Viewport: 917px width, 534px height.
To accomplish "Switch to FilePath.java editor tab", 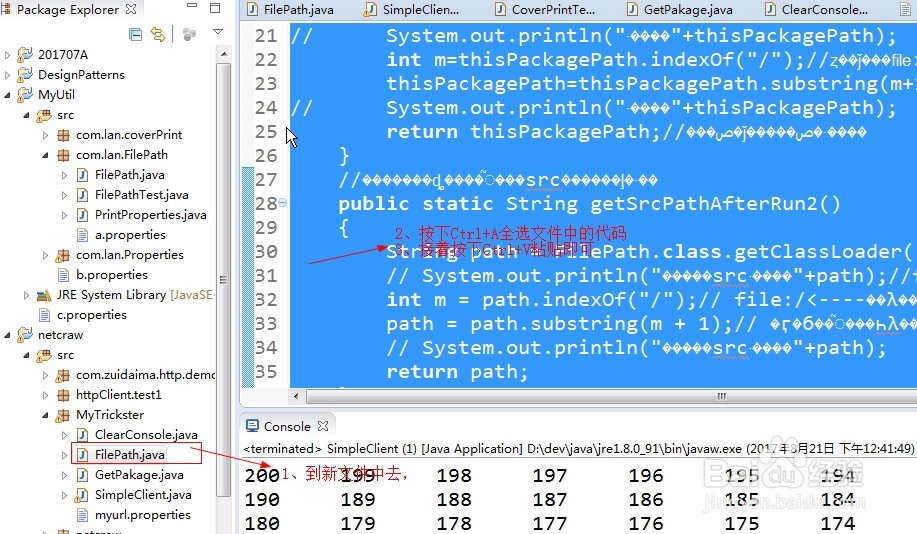I will [290, 9].
